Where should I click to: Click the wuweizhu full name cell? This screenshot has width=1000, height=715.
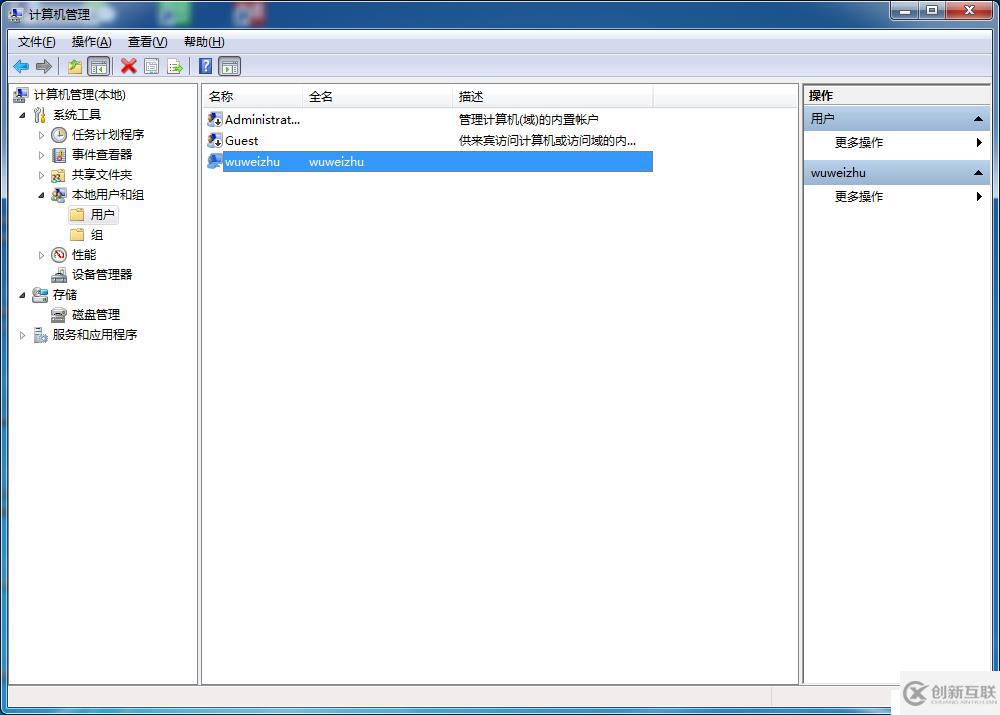click(x=336, y=162)
